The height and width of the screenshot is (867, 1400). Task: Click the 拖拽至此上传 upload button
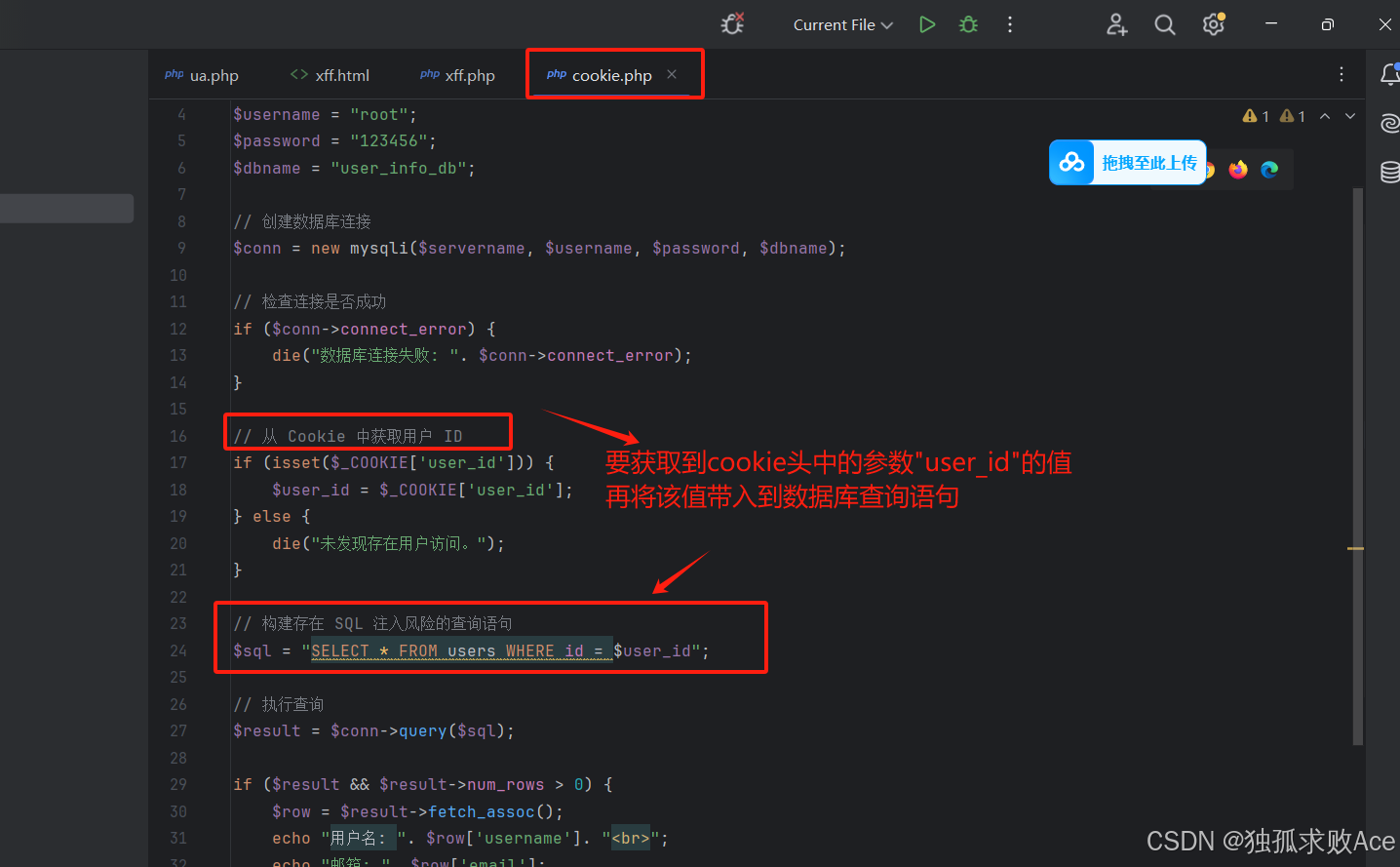coord(1128,162)
